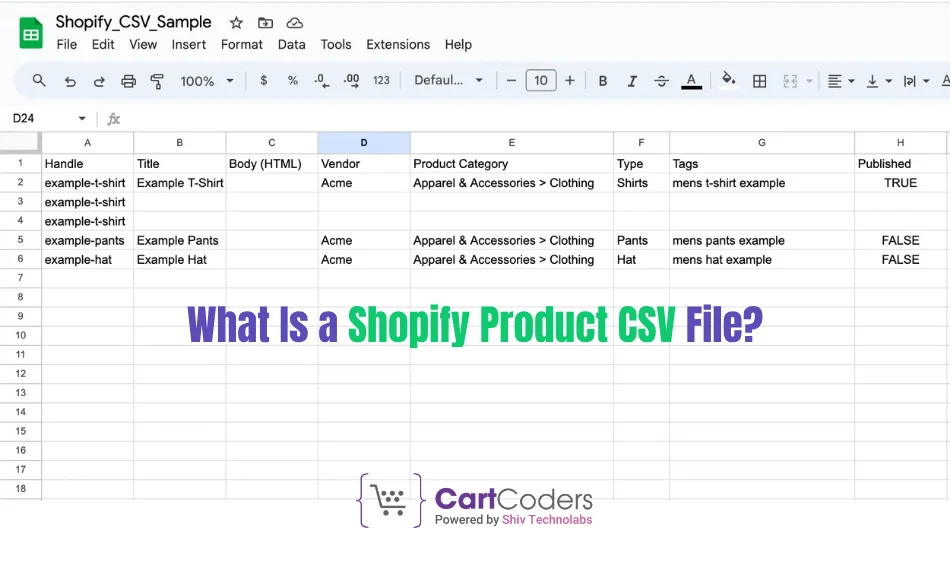Viewport: 950px width, 564px height.
Task: Select cell mens pants example
Action: tap(762, 241)
